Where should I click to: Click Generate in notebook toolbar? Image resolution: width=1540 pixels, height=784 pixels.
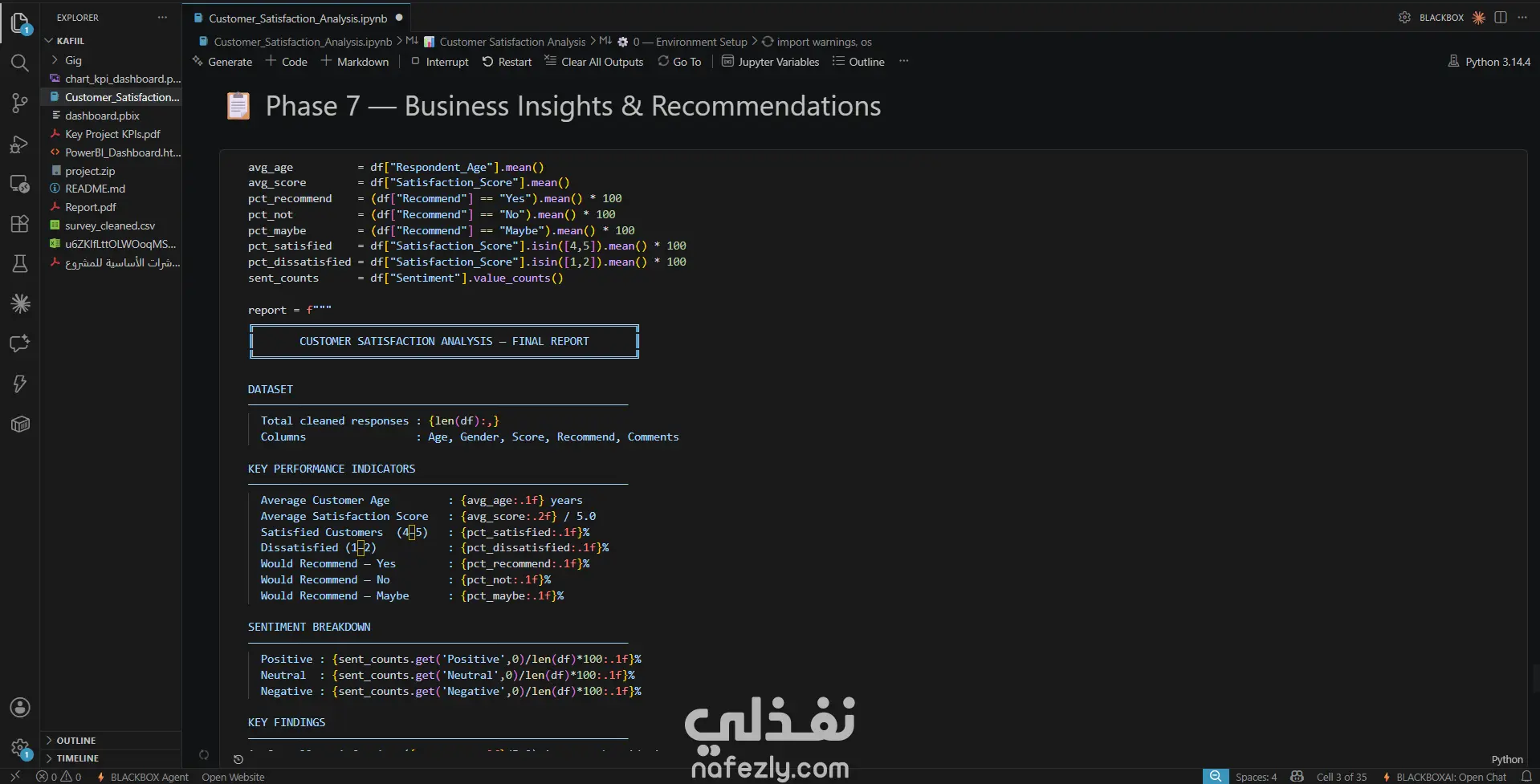[x=222, y=62]
